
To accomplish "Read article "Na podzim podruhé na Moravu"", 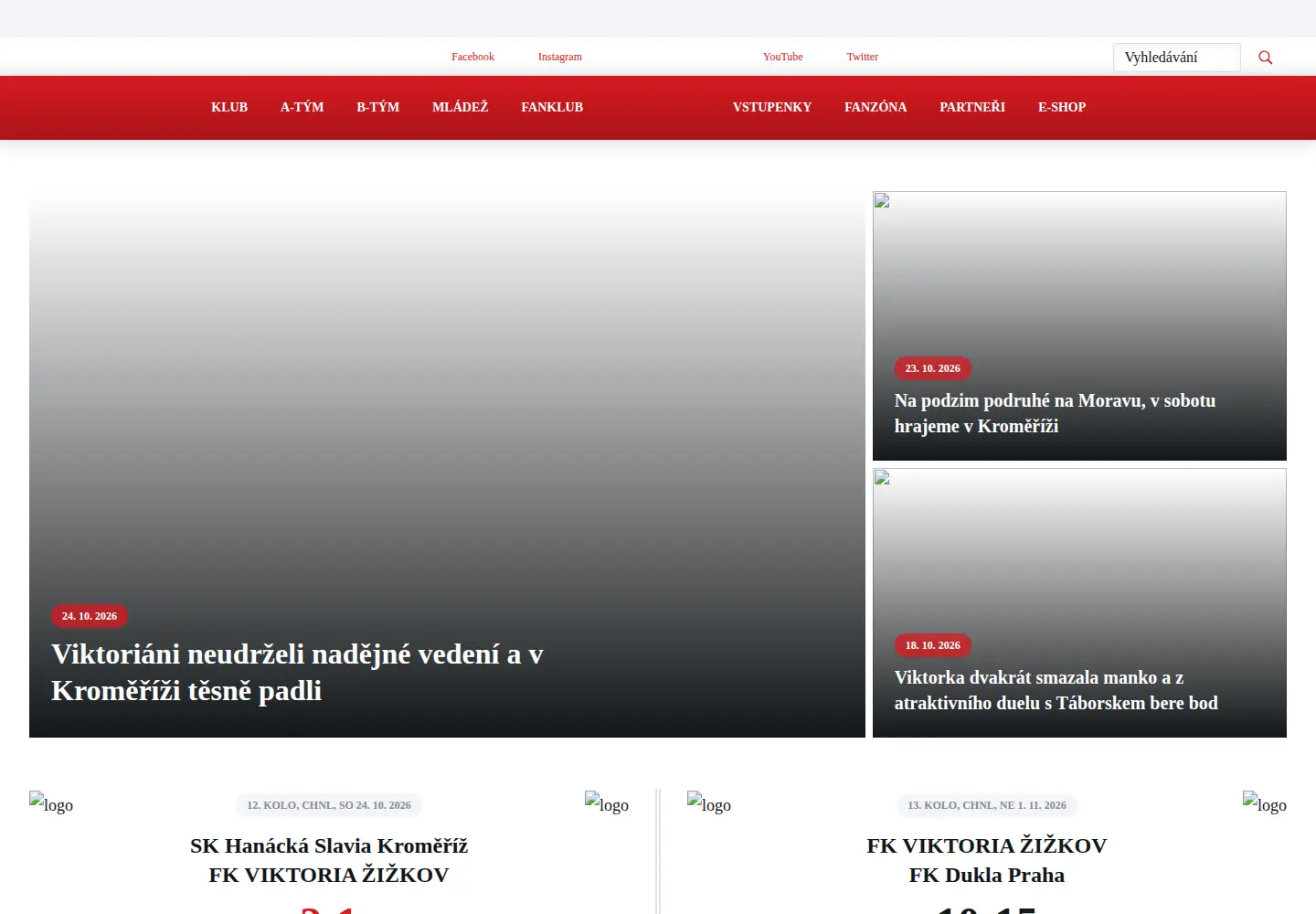I will pyautogui.click(x=1055, y=413).
